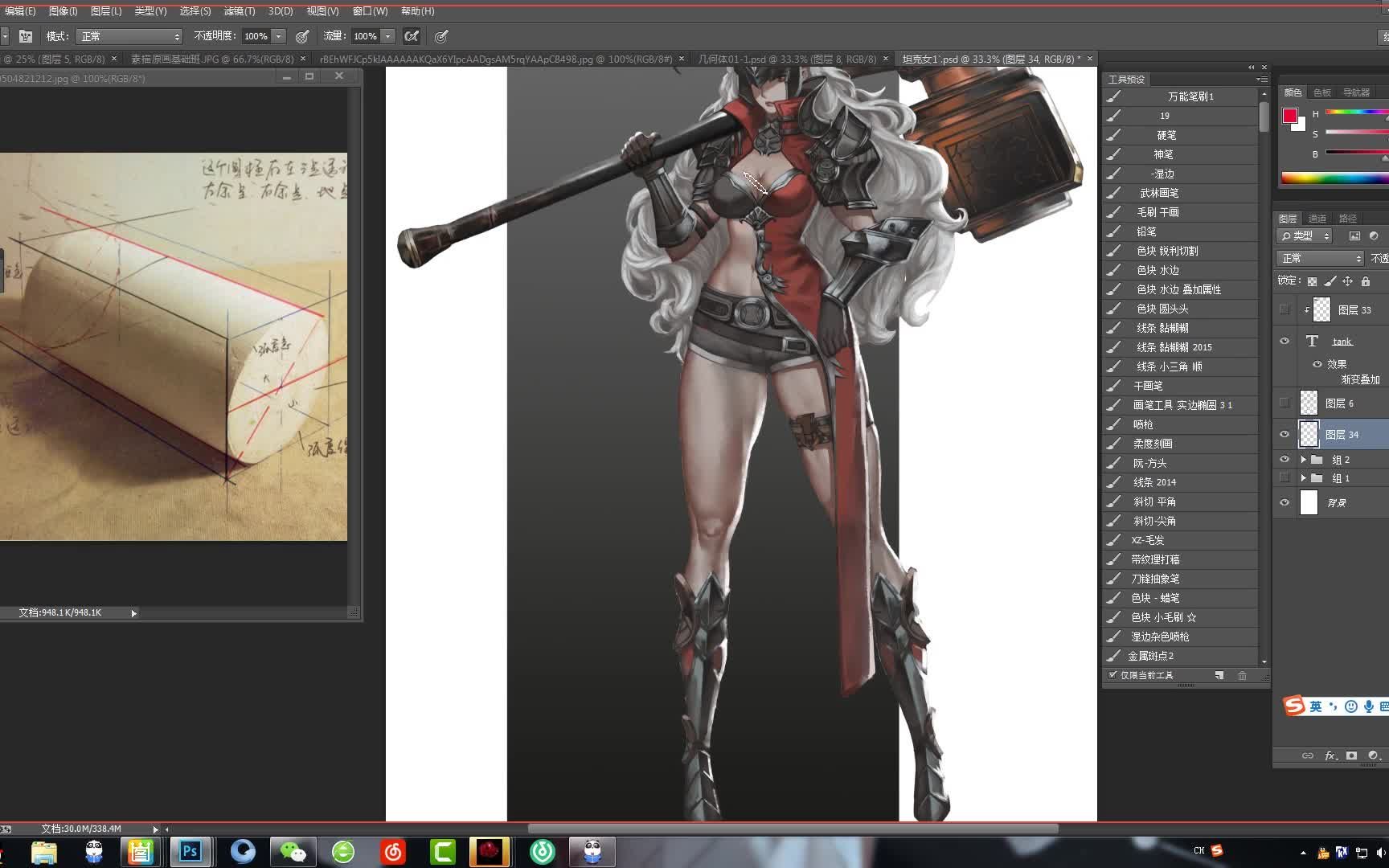Lock all padlock icon

point(1366,281)
